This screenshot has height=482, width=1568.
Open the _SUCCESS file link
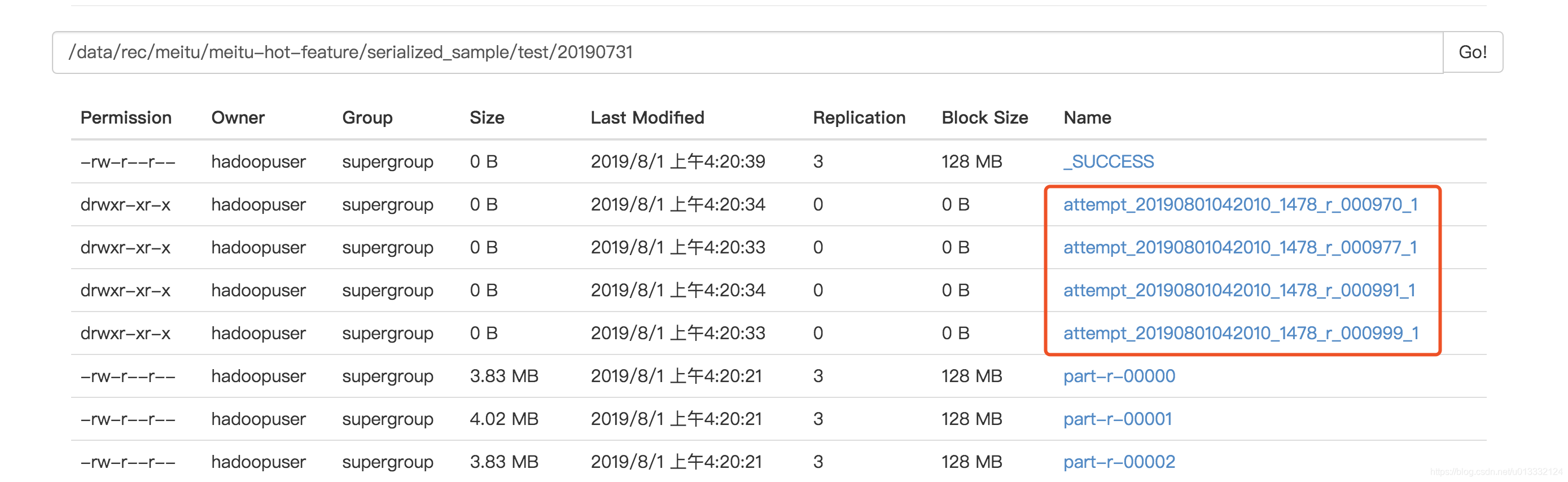1108,161
